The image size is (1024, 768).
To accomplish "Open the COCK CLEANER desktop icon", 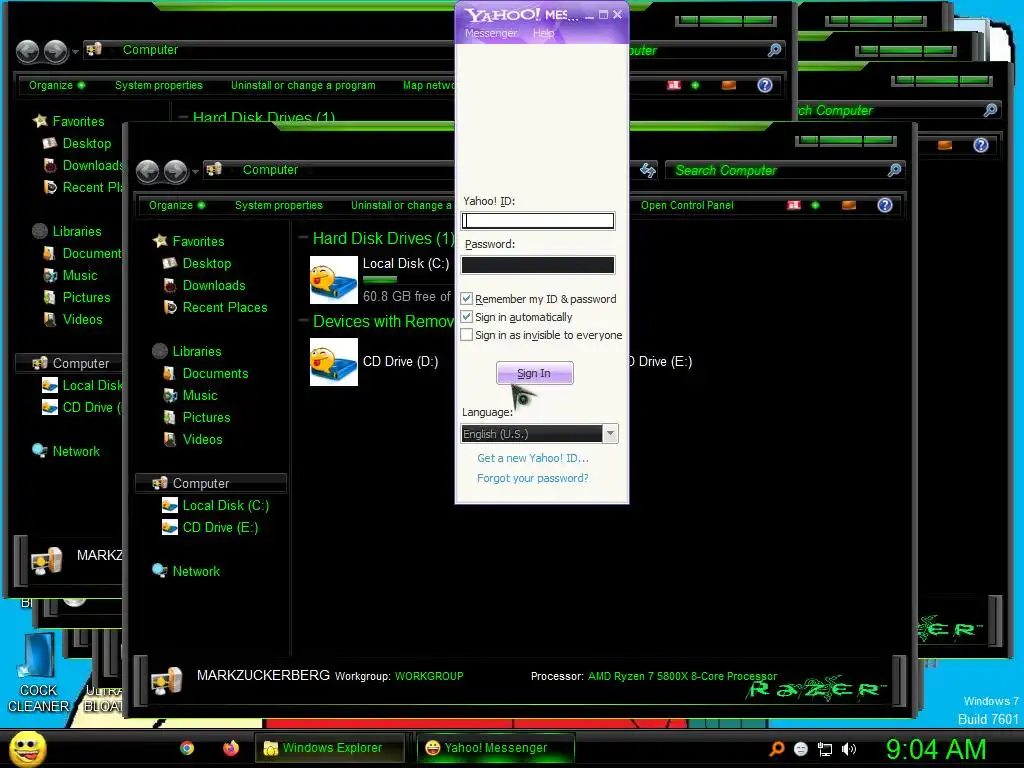I will tap(37, 673).
